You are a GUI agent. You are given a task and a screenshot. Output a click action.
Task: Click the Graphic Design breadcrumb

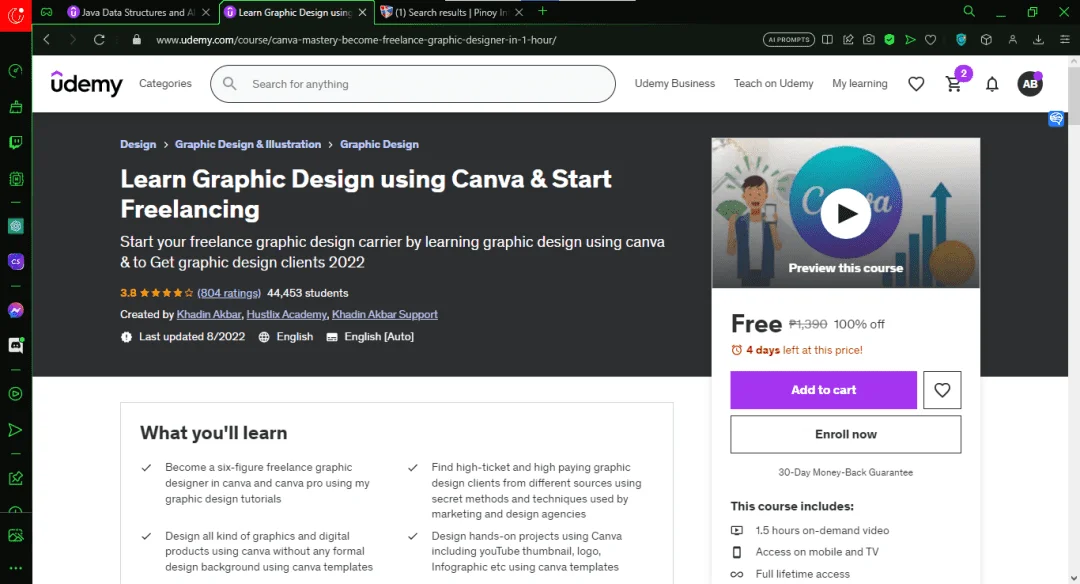click(x=380, y=144)
